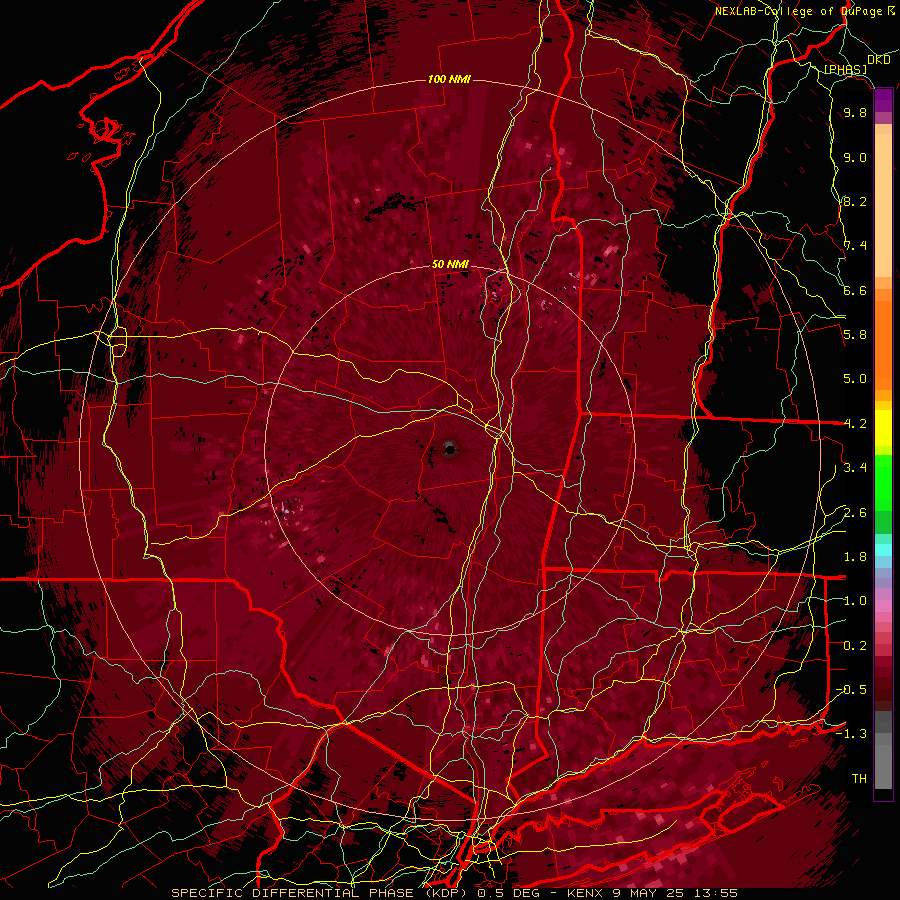Click the 5.0 value on the color scale
This screenshot has height=900, width=900.
(855, 379)
